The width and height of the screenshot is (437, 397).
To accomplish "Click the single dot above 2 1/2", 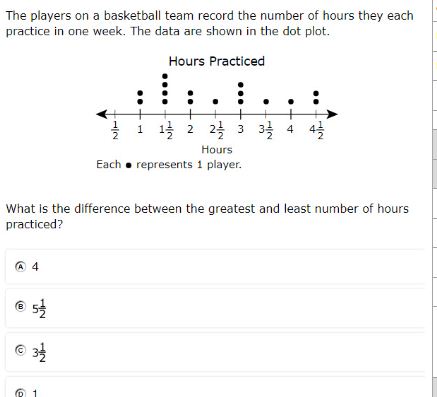I will click(215, 101).
